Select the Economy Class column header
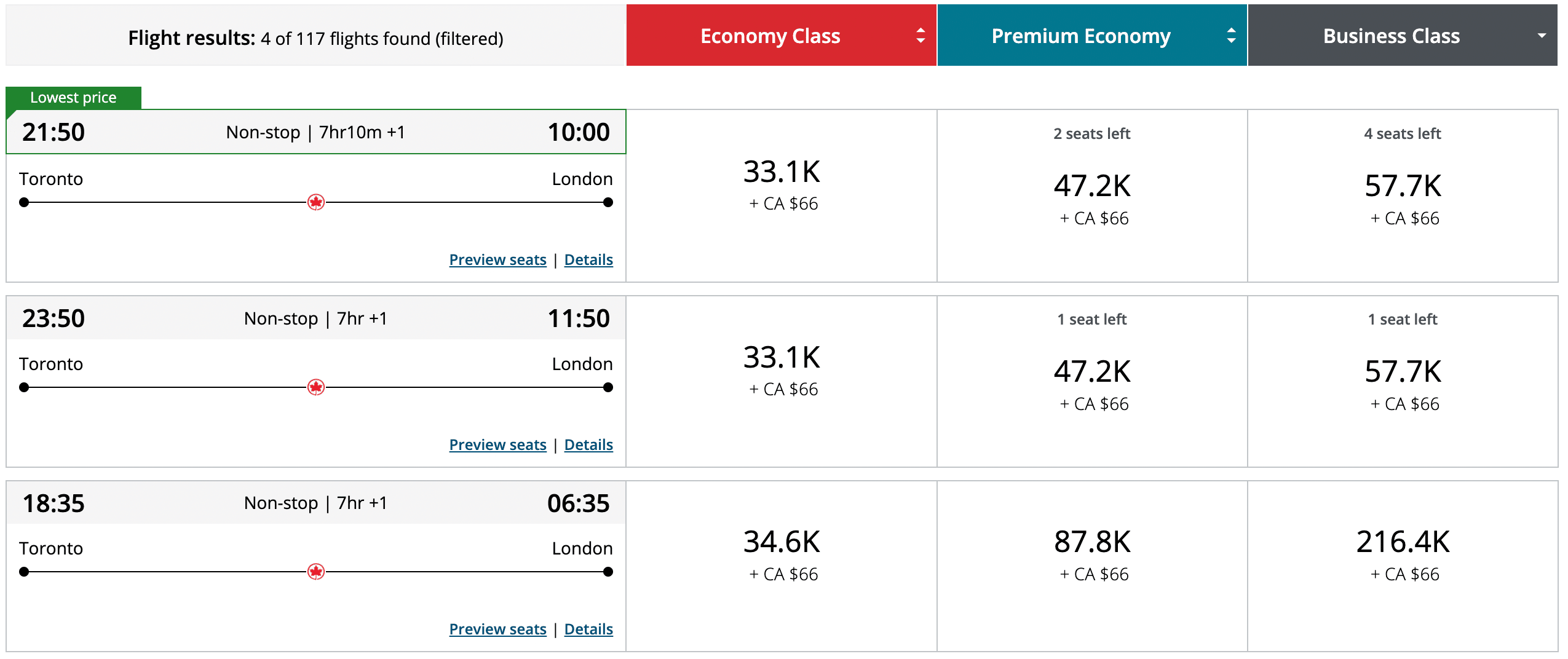 tap(770, 35)
